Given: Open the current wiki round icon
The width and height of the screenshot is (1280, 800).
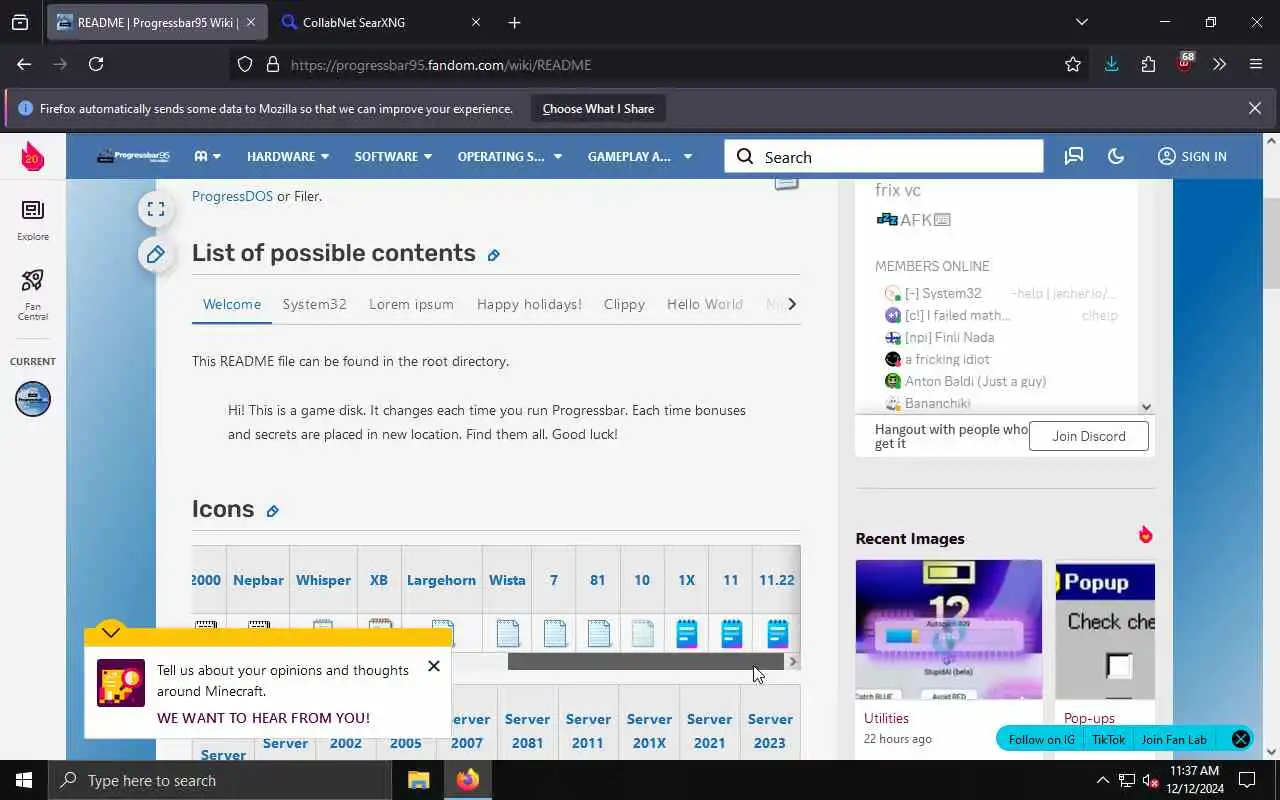Looking at the screenshot, I should point(33,399).
